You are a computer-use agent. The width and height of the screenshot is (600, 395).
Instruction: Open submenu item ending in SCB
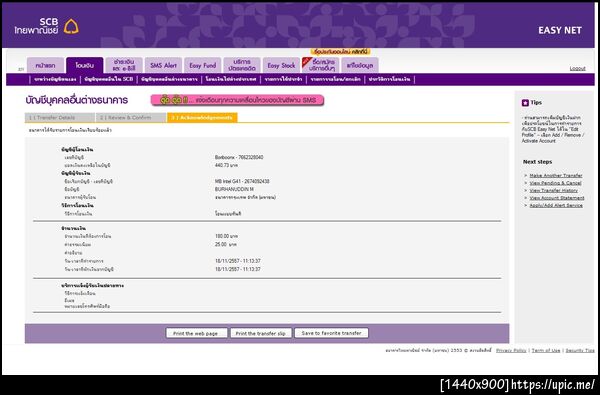(109, 79)
